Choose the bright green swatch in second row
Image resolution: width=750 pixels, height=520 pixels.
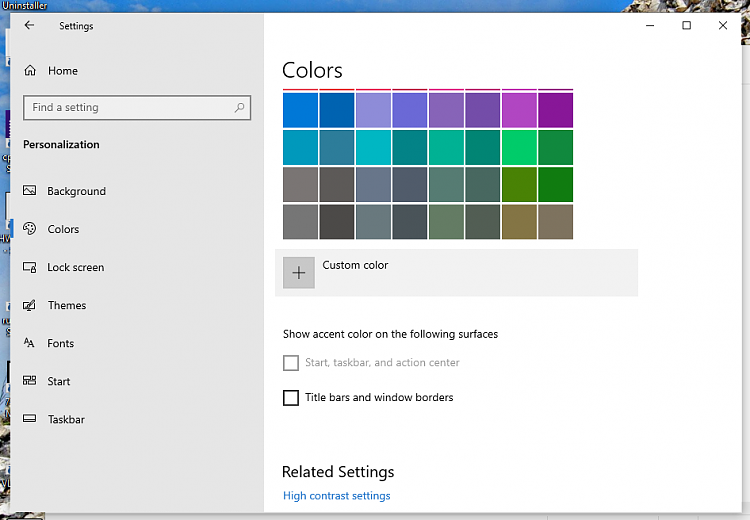coord(519,148)
